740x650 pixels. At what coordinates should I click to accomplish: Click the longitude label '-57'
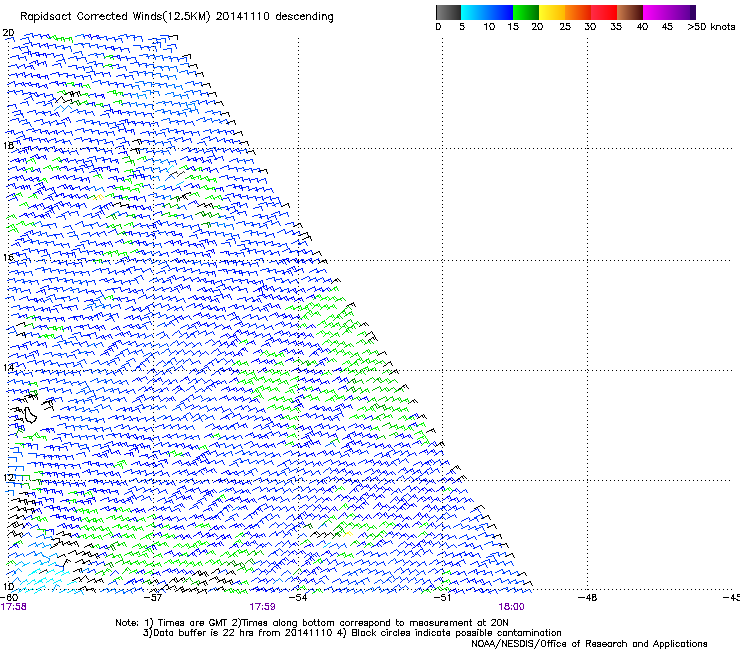(153, 598)
